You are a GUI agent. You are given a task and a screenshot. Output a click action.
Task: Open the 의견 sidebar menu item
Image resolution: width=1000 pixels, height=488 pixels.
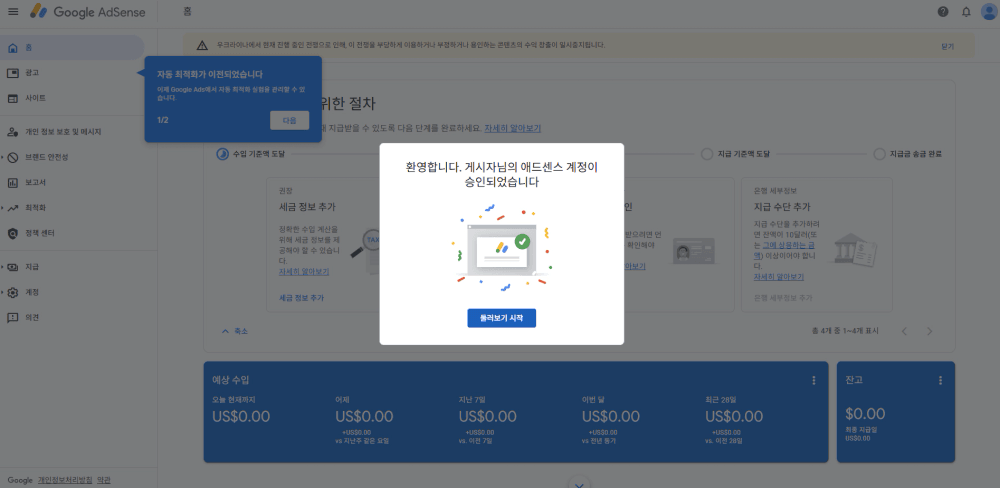point(72,318)
